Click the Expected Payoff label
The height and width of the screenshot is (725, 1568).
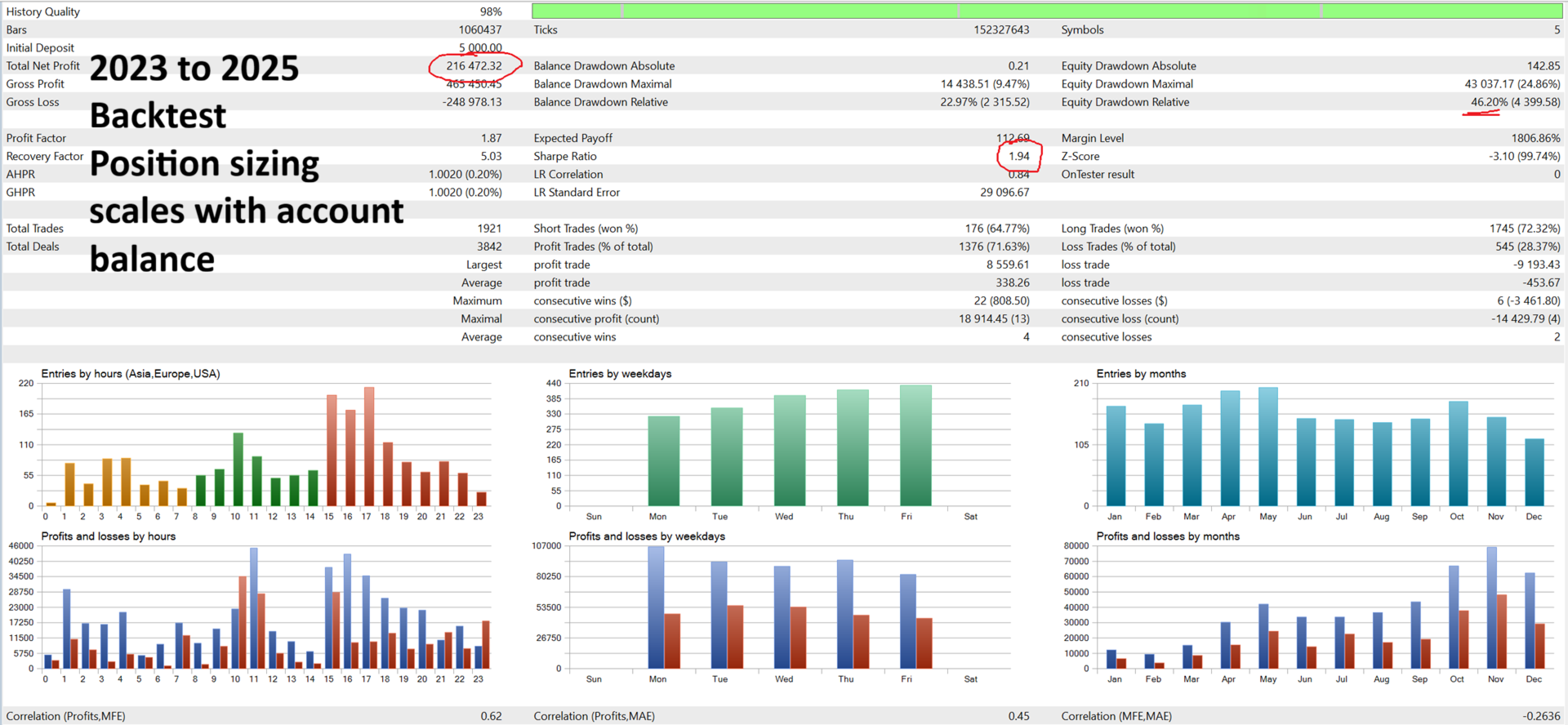573,138
